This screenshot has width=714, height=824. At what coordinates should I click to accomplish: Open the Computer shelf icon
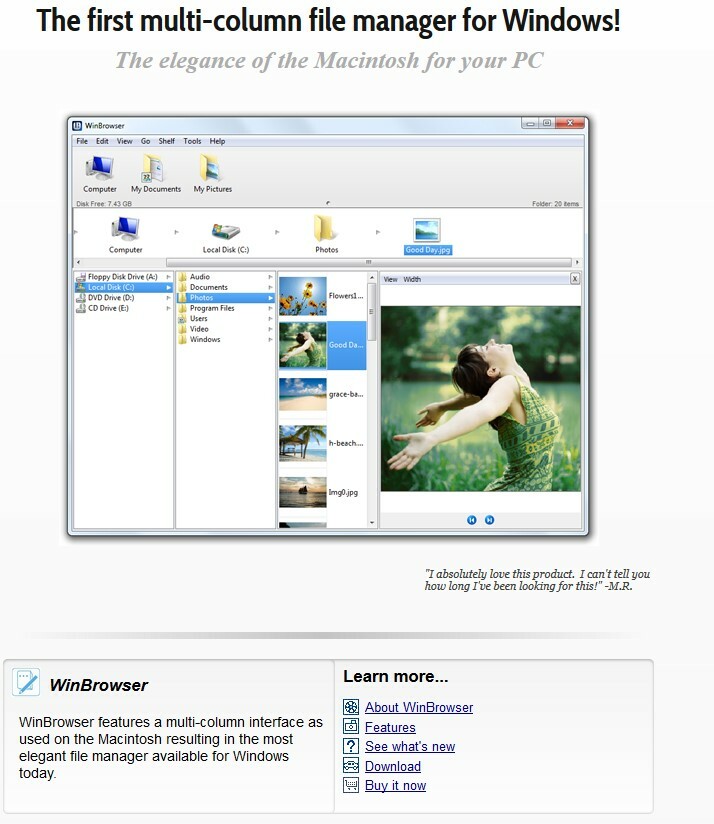click(x=99, y=174)
